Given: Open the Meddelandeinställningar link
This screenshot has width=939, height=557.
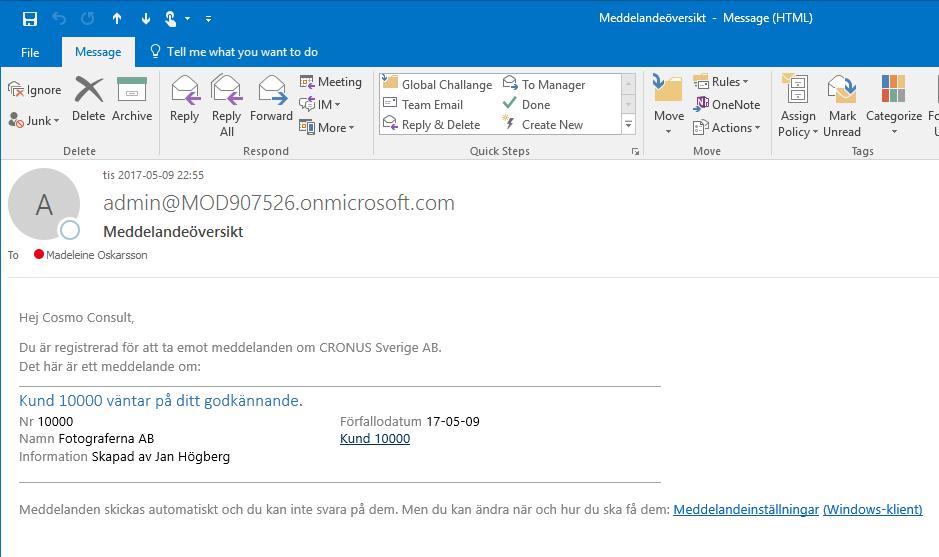Looking at the screenshot, I should pyautogui.click(x=746, y=510).
